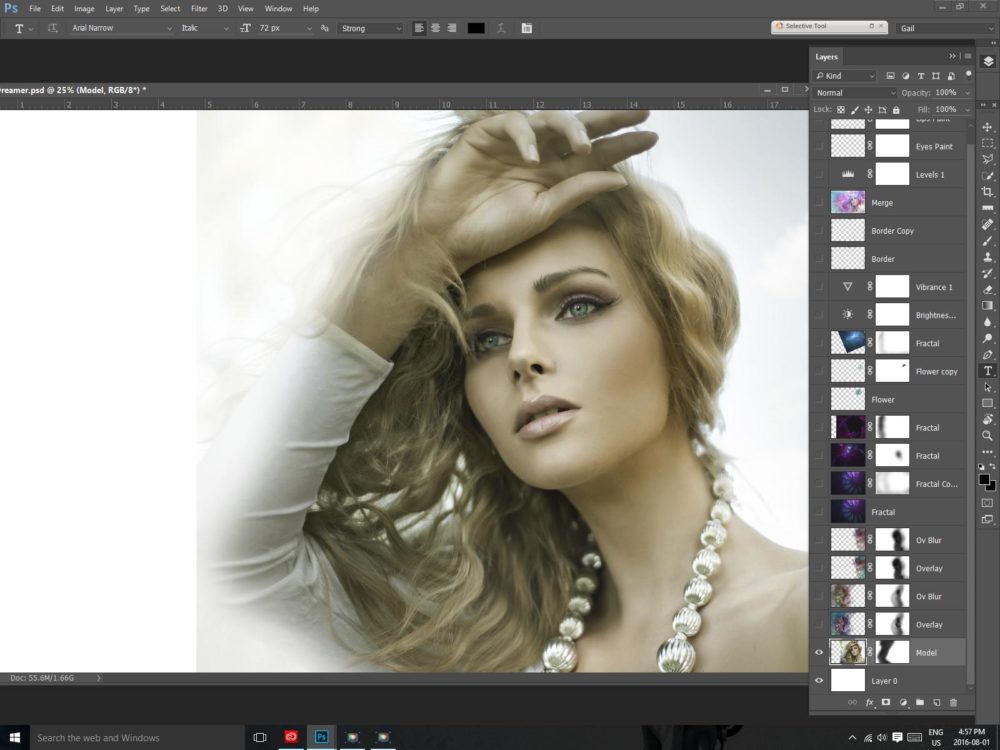Select the Border Copy layer thumbnail

pyautogui.click(x=848, y=231)
